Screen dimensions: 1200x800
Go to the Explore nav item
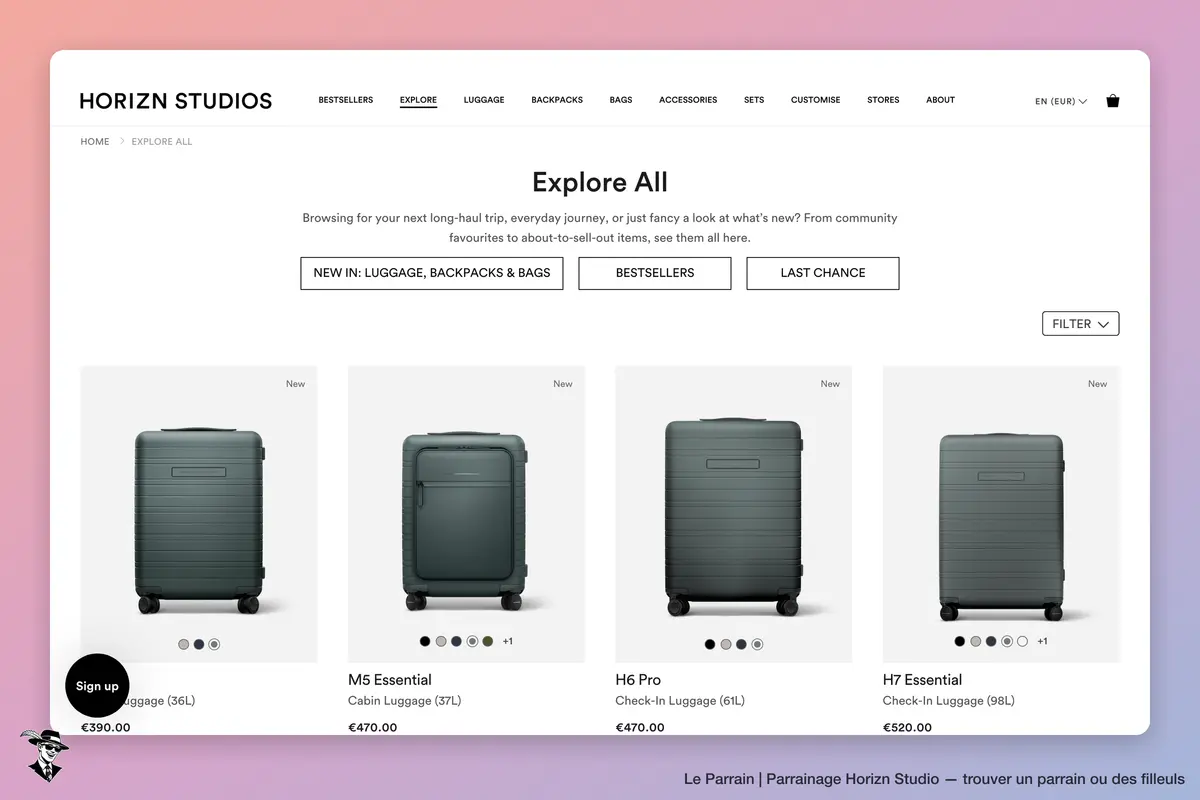(418, 100)
